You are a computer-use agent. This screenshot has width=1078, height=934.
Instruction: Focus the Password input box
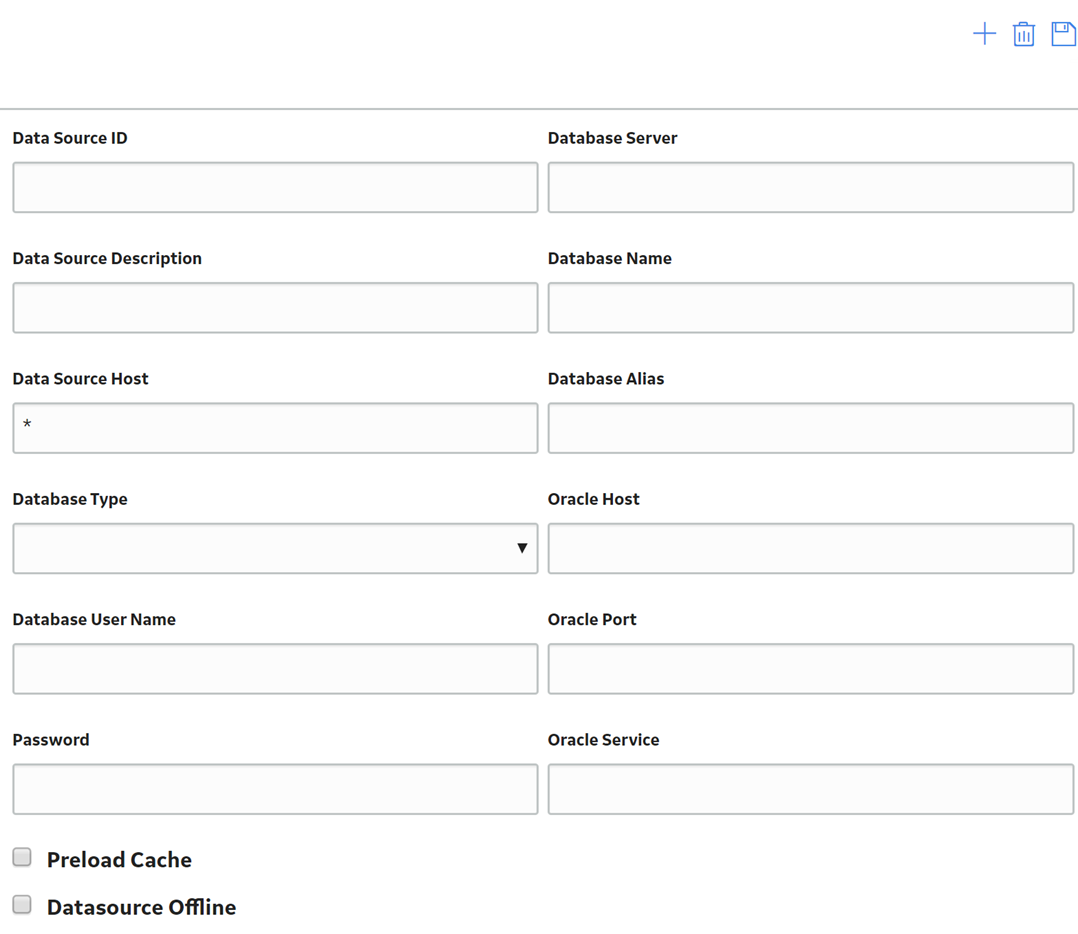coord(275,789)
